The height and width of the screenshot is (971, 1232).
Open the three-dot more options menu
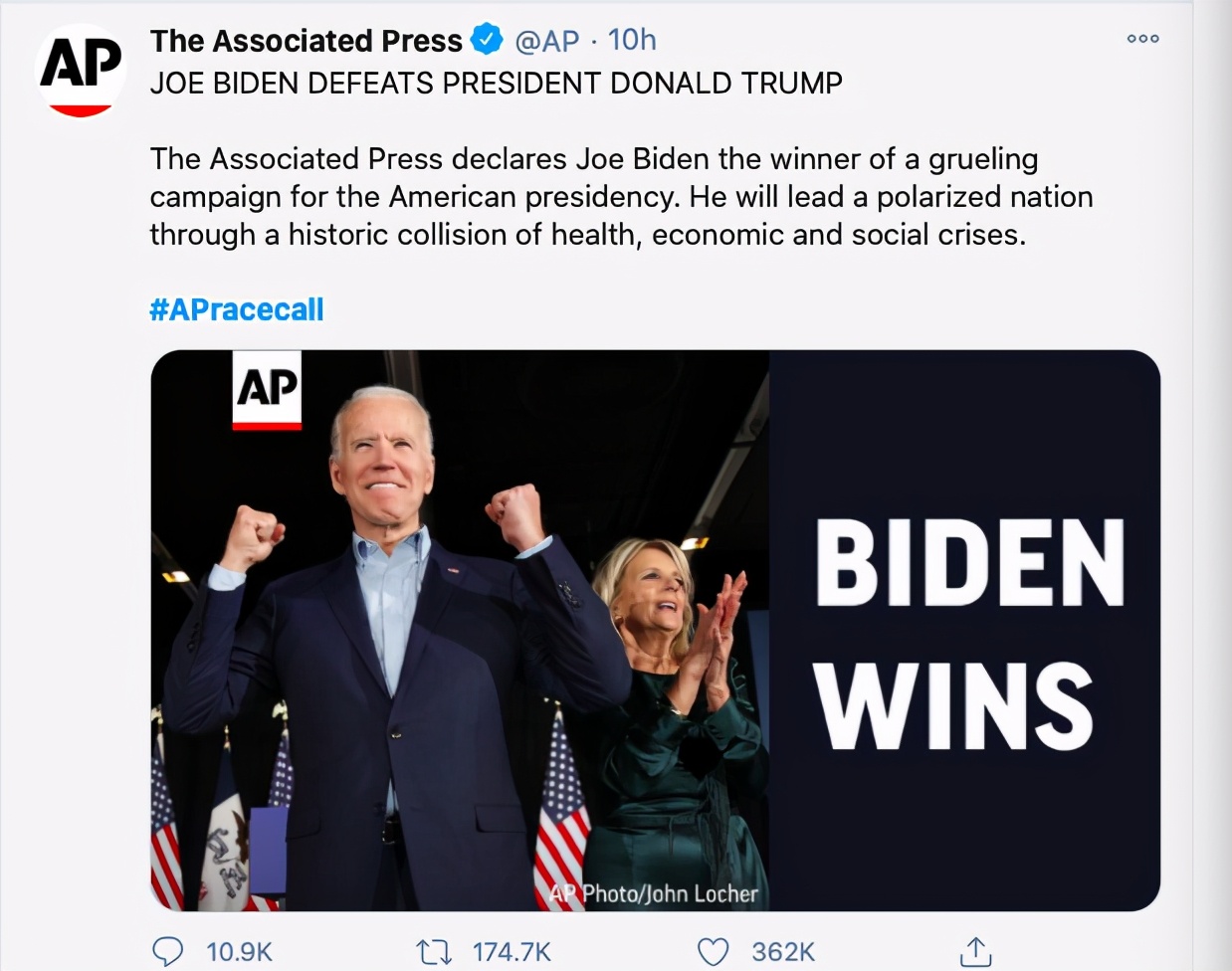[x=1142, y=39]
